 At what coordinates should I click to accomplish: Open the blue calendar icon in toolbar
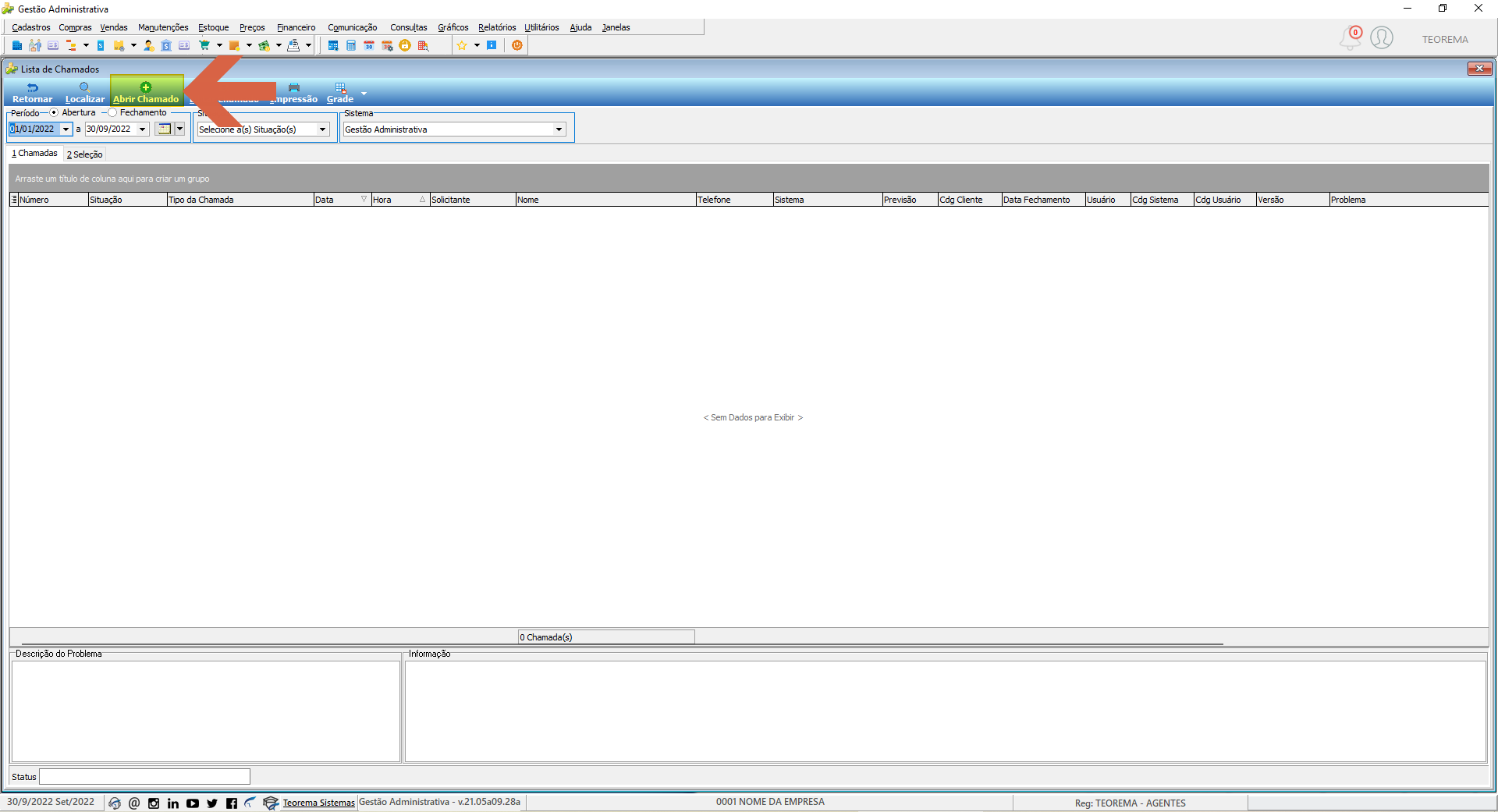[x=333, y=45]
